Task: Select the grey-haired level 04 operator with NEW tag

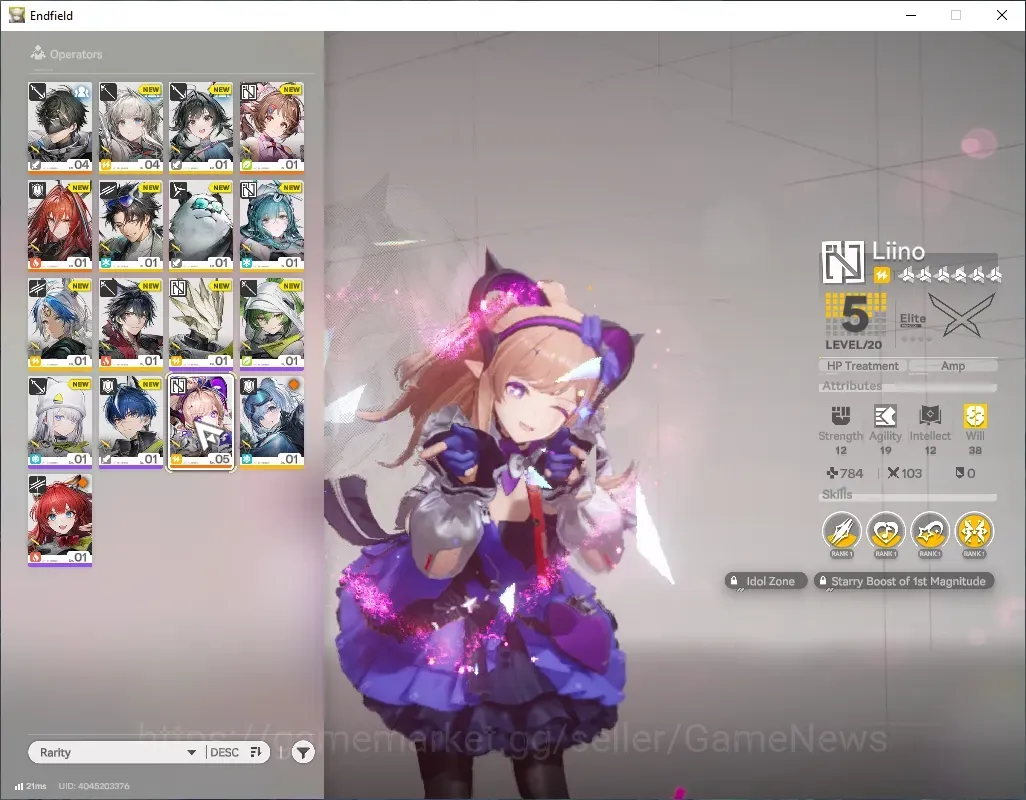Action: click(x=130, y=127)
